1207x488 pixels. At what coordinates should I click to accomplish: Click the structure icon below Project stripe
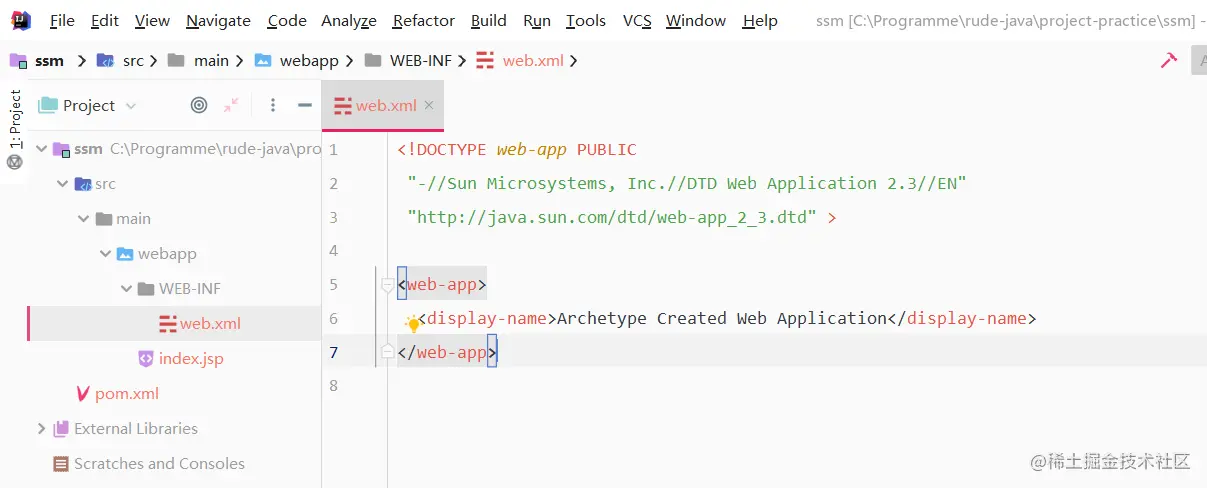coord(14,163)
